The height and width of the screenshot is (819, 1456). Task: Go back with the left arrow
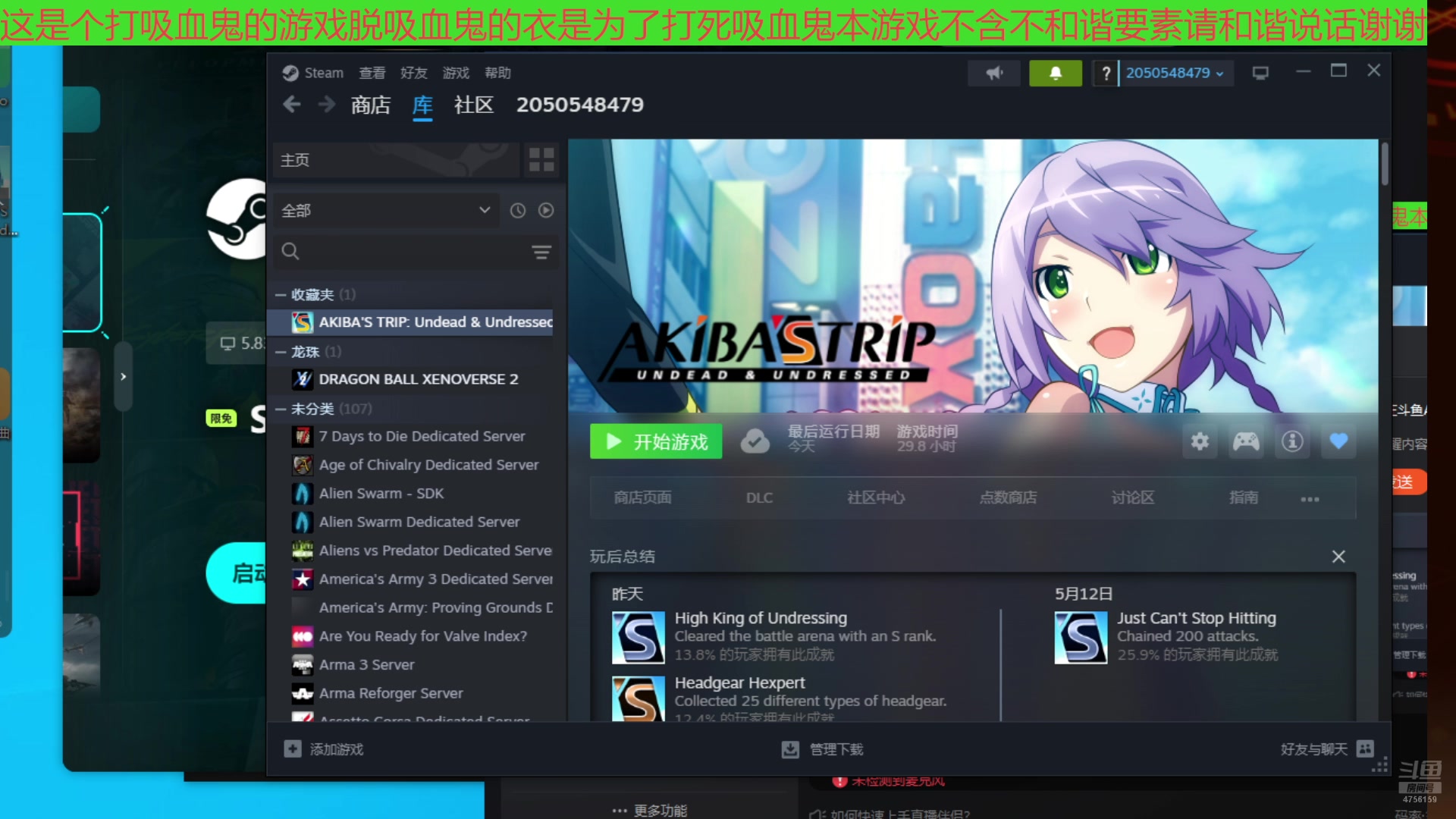pyautogui.click(x=292, y=105)
